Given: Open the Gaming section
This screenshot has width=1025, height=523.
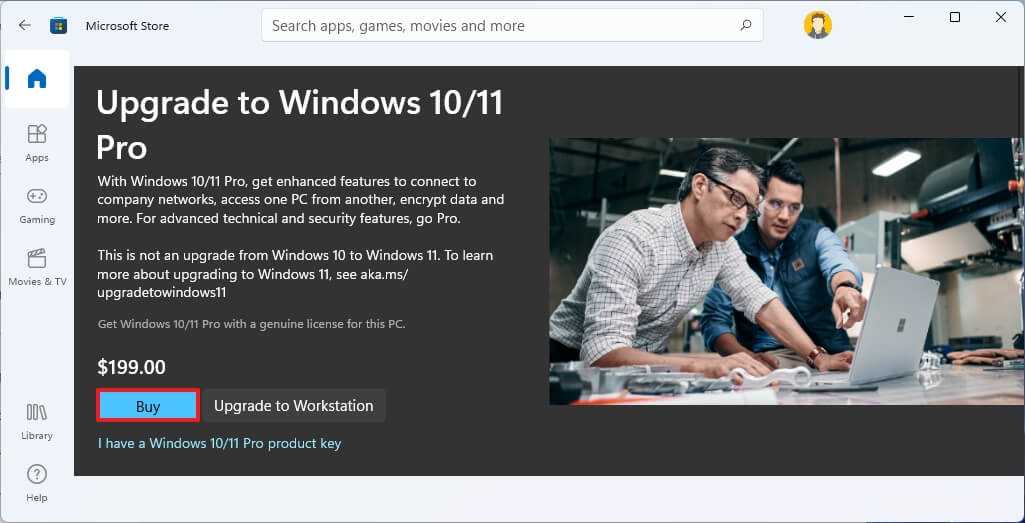Looking at the screenshot, I should pyautogui.click(x=37, y=204).
